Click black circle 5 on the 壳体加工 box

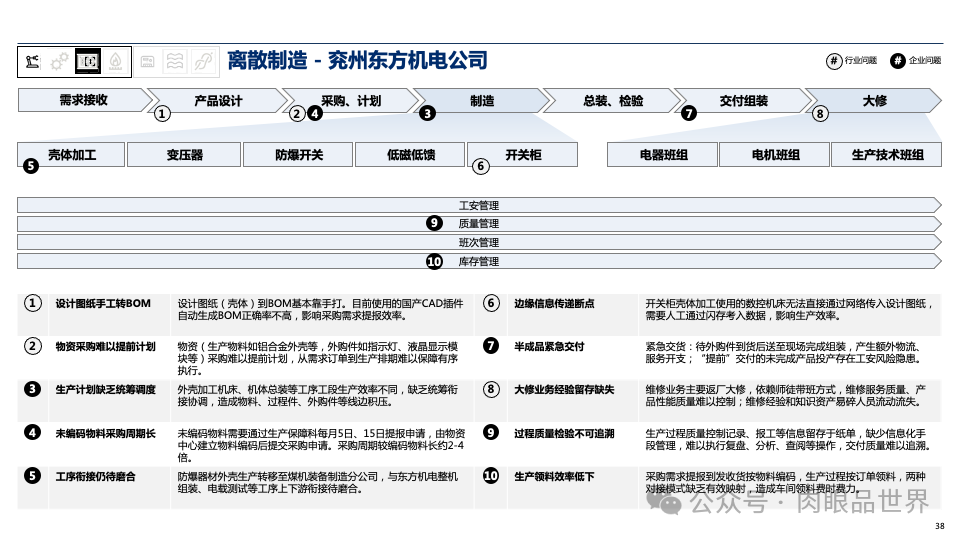(x=31, y=166)
